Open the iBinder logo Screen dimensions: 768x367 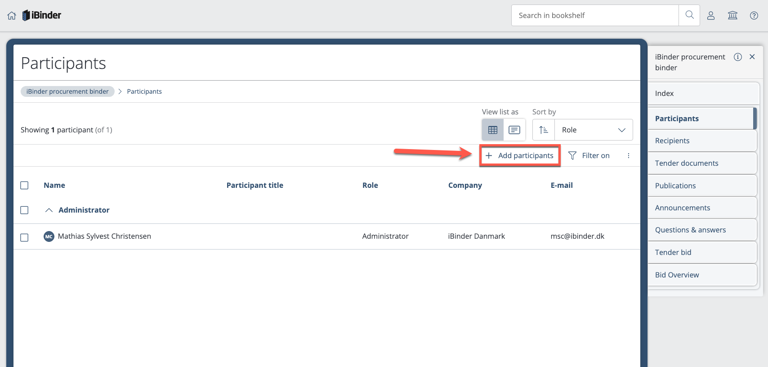[42, 15]
